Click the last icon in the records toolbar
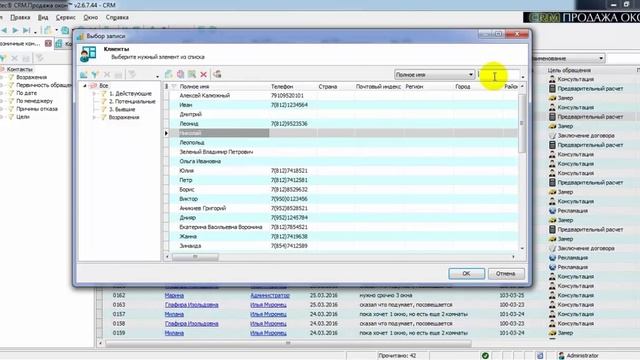Screen dimensions: 640x360 coord(217,74)
